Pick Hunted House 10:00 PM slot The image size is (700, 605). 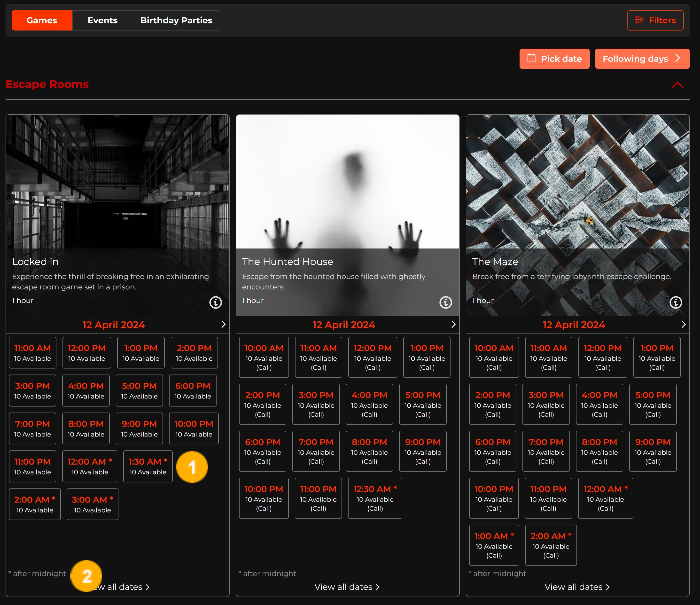[x=264, y=498]
